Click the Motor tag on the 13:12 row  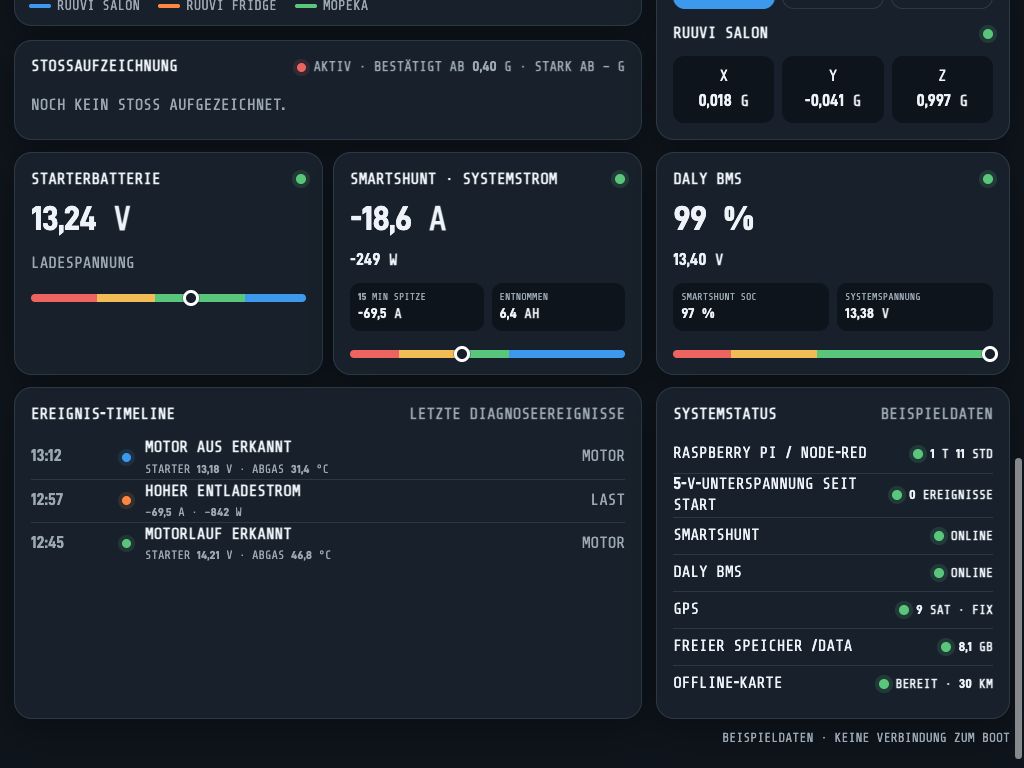pyautogui.click(x=603, y=456)
